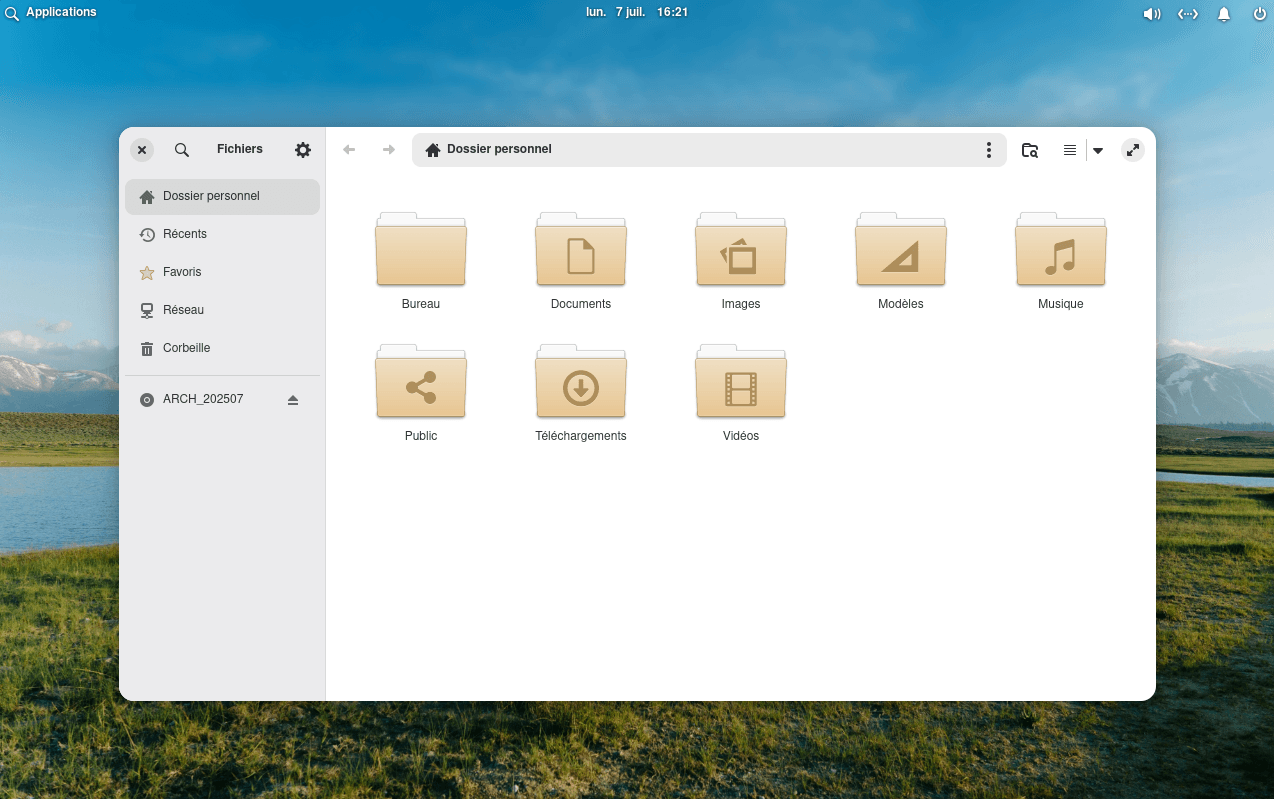Click the home icon in the path bar
Viewport: 1274px width, 799px height.
(x=433, y=150)
